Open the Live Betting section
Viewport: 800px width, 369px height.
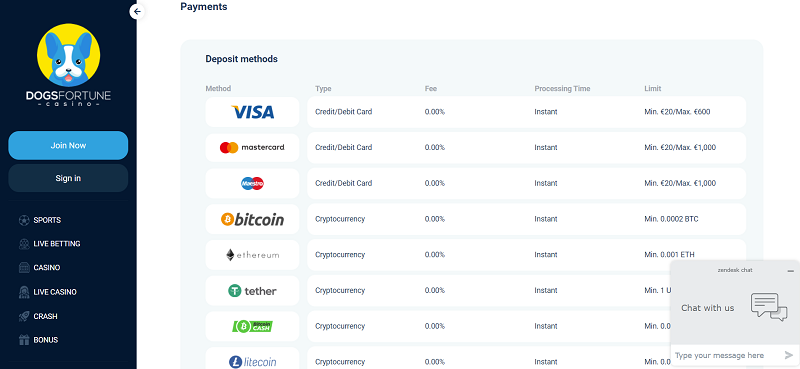[x=57, y=244]
